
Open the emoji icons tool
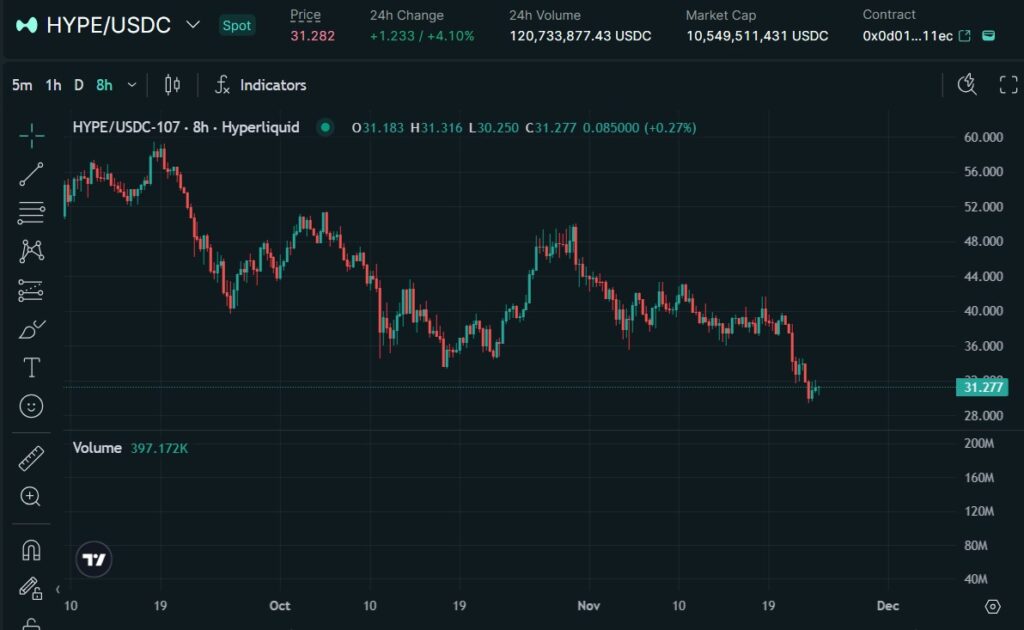coord(31,406)
